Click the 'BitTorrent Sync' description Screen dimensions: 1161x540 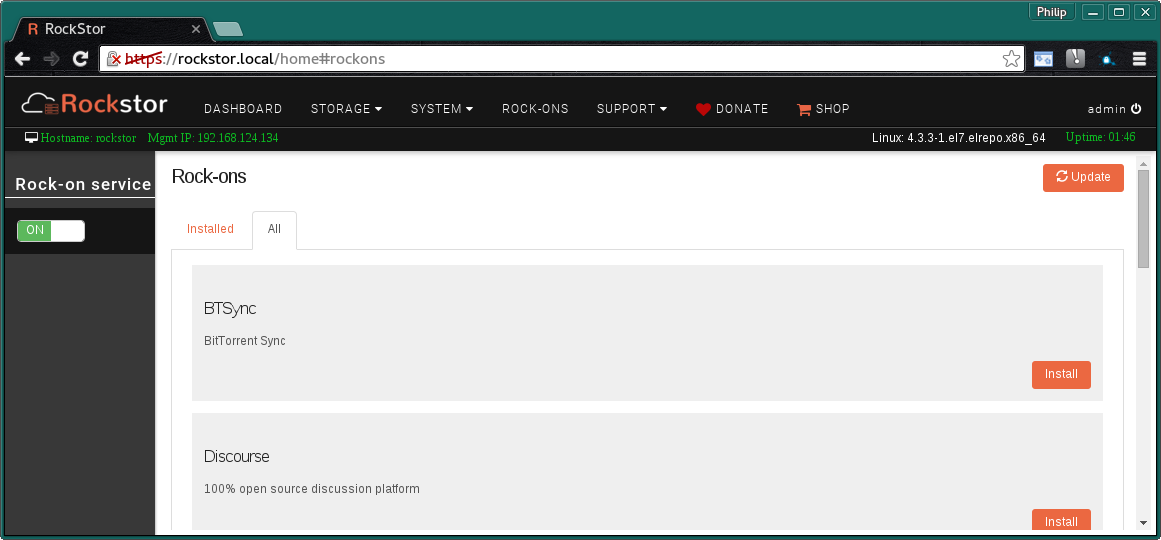tap(245, 341)
